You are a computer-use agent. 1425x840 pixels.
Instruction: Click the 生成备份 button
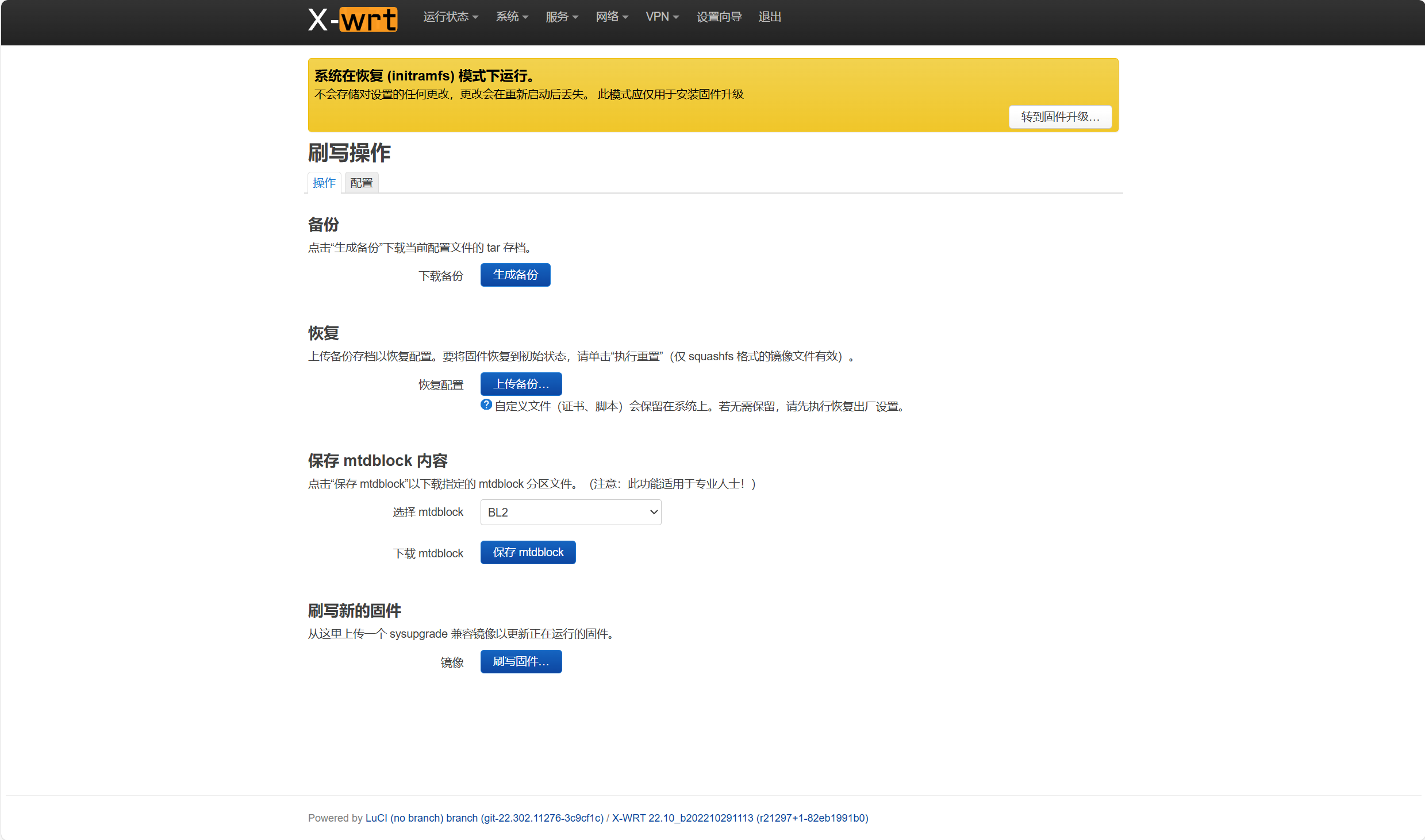coord(515,275)
